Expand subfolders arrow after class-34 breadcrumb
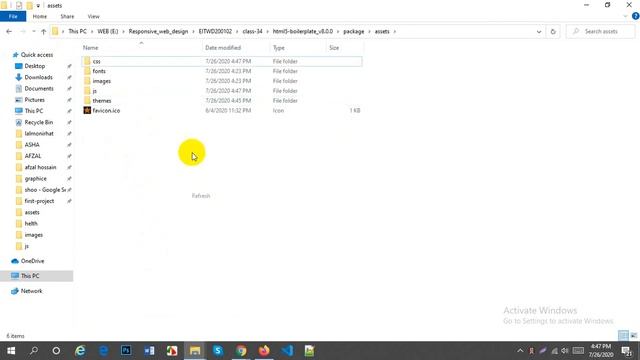This screenshot has width=640, height=360. [x=268, y=31]
